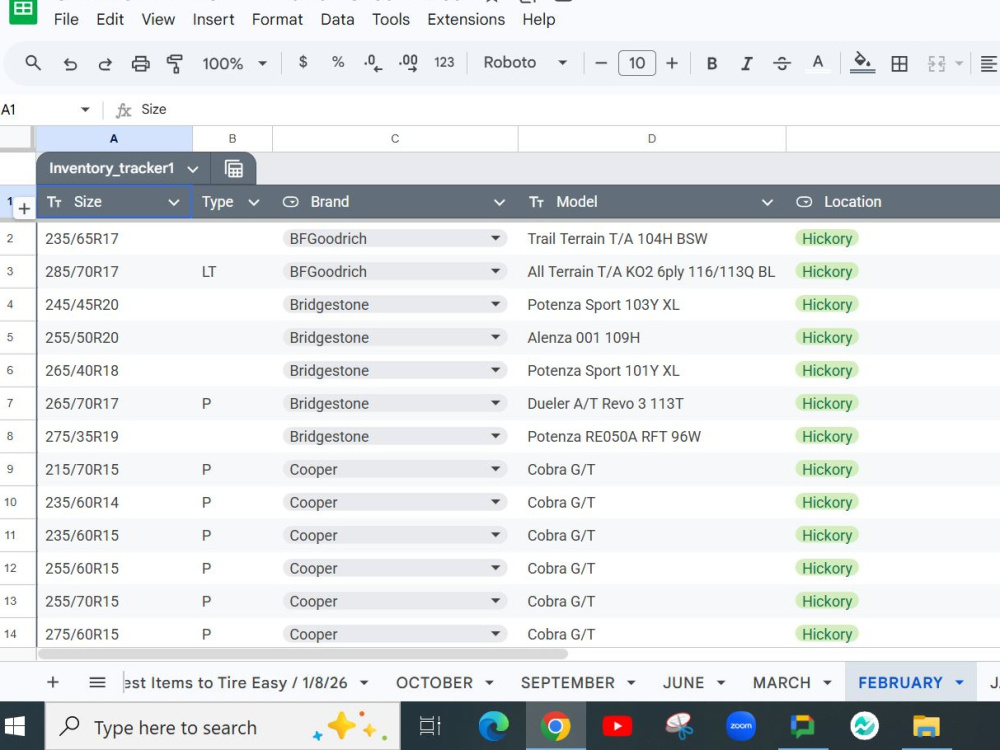Increase decimal places
This screenshot has height=750, width=1000.
[x=408, y=63]
